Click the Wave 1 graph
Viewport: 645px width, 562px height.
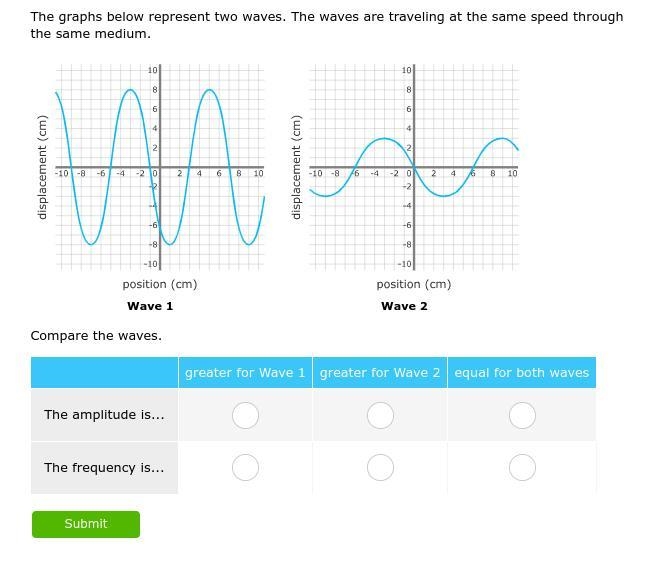[160, 167]
